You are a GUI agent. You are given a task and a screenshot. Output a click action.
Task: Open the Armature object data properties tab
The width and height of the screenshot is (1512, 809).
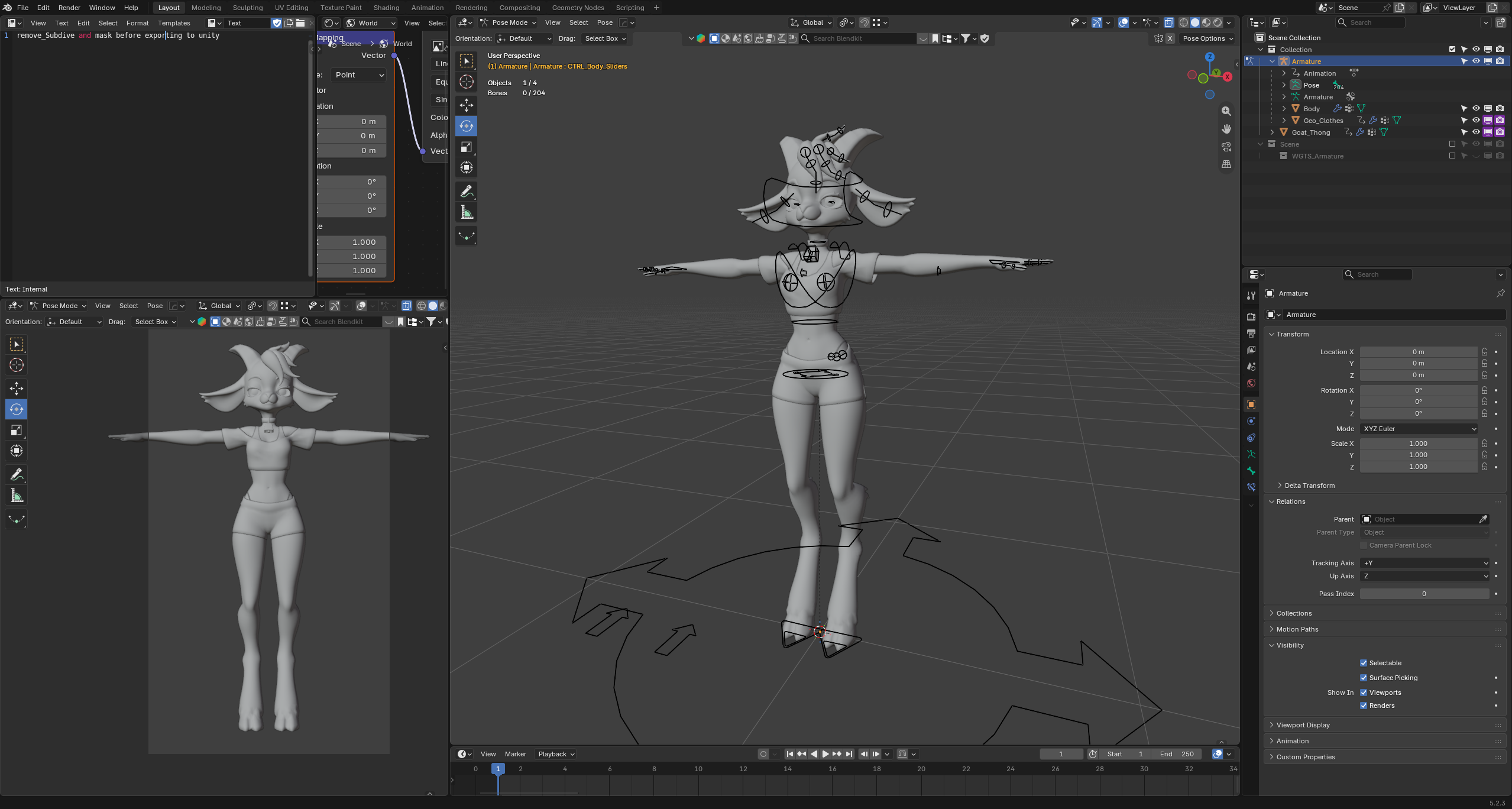click(x=1251, y=454)
